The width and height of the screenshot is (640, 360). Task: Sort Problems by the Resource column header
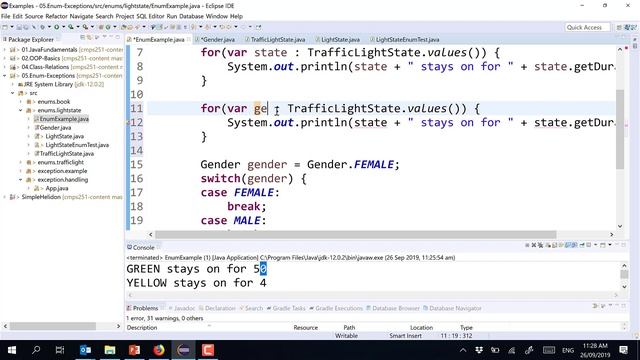[305, 328]
